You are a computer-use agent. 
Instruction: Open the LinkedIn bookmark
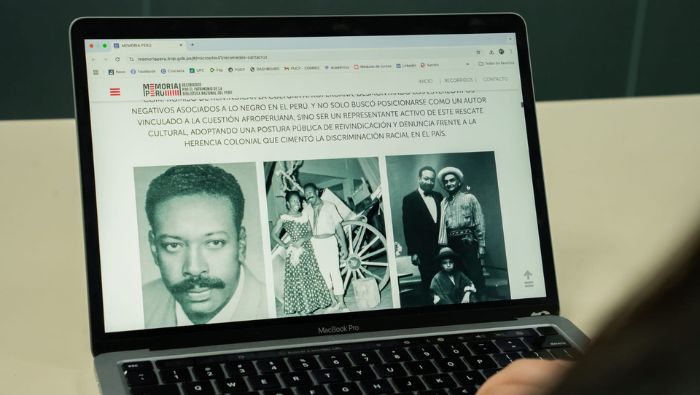point(406,66)
